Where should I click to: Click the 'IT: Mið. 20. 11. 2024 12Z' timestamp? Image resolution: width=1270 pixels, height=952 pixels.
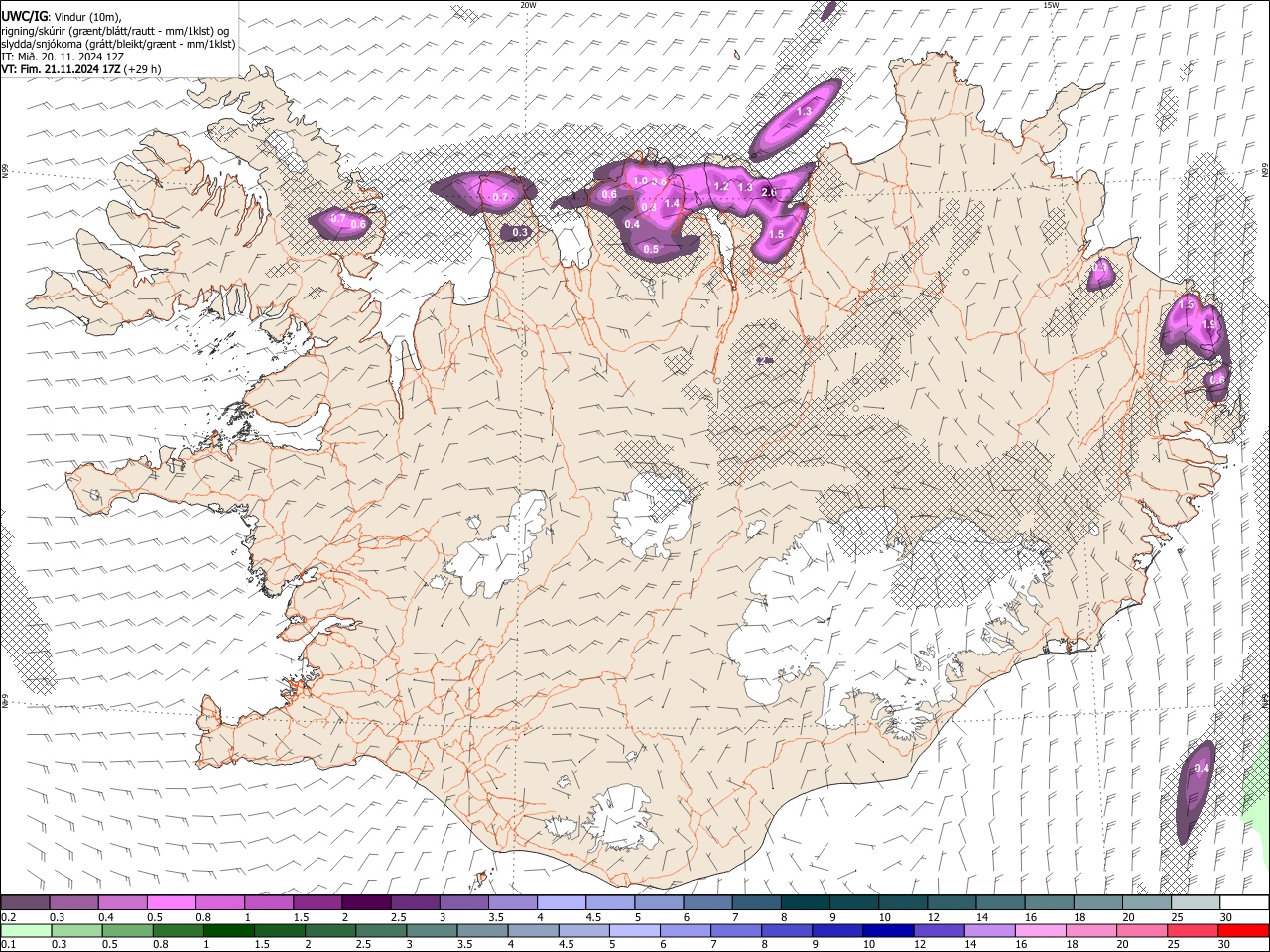[63, 57]
